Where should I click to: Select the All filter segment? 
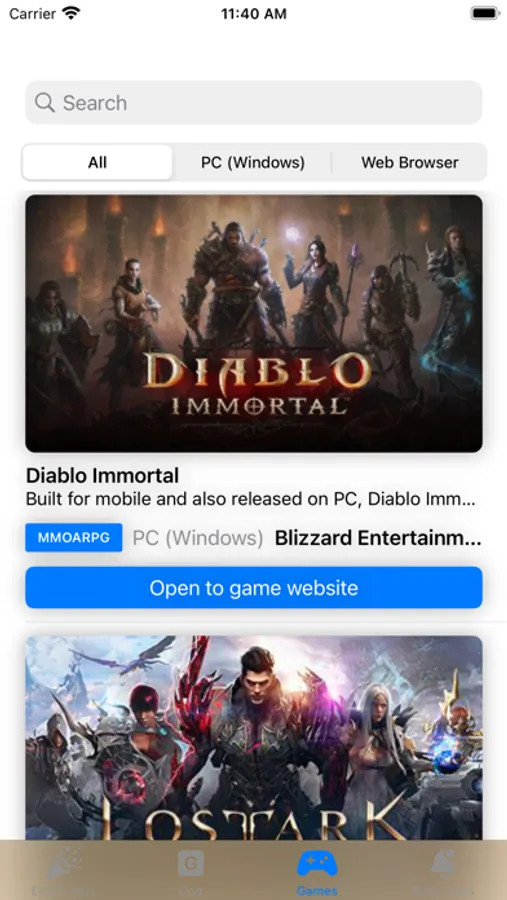point(97,162)
